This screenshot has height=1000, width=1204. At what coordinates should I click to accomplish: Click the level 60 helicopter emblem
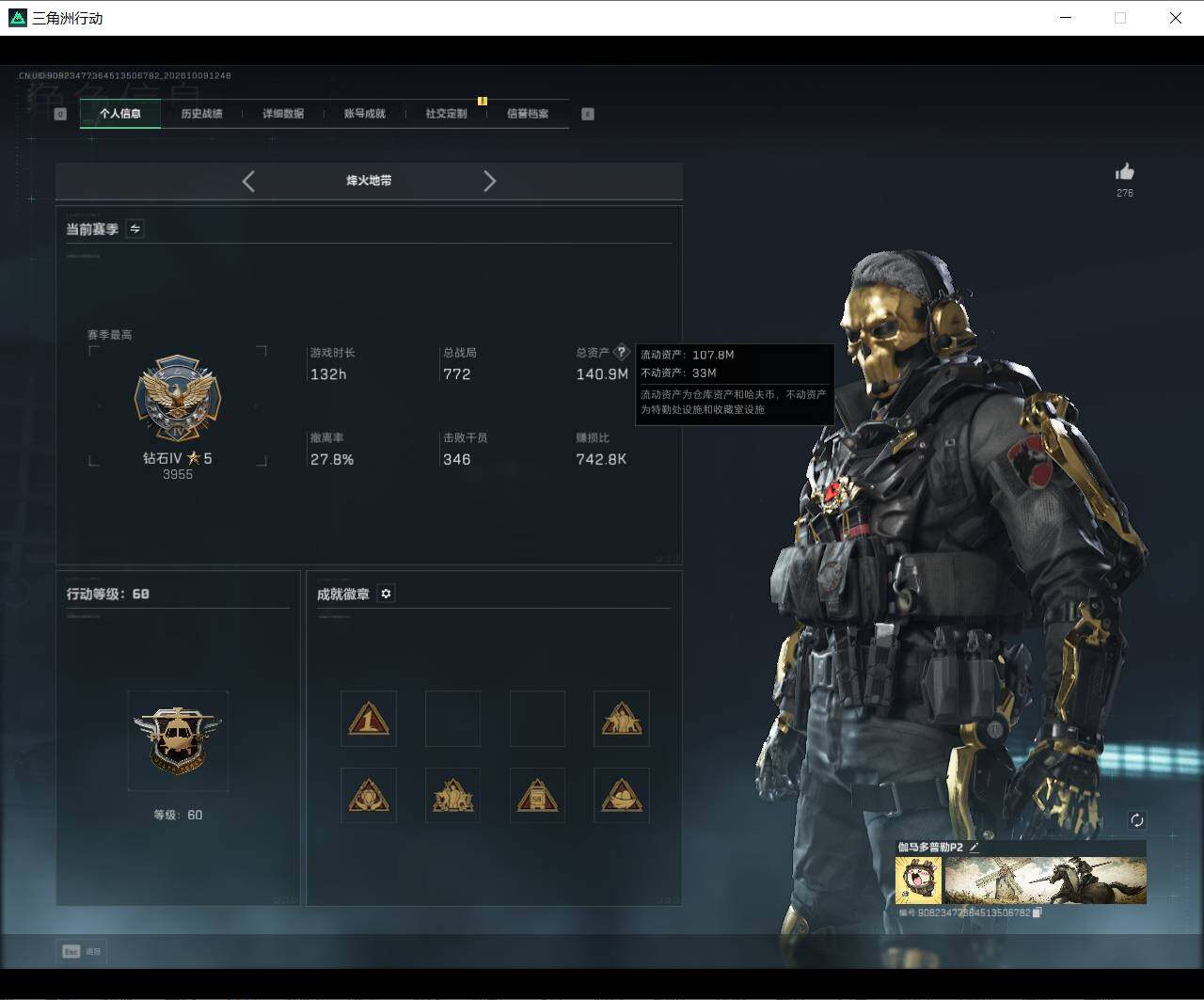[178, 740]
